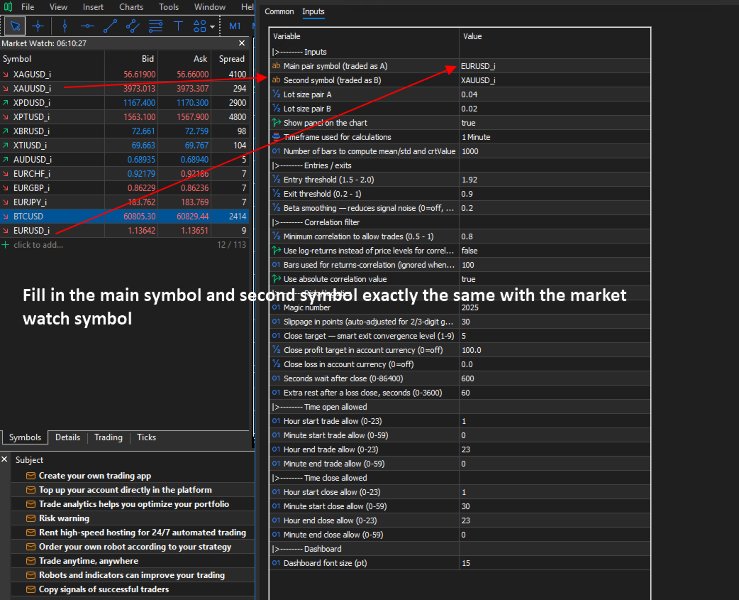The width and height of the screenshot is (739, 600).
Task: Edit the 'XAUUSD_i' second symbol value
Action: pyautogui.click(x=555, y=80)
